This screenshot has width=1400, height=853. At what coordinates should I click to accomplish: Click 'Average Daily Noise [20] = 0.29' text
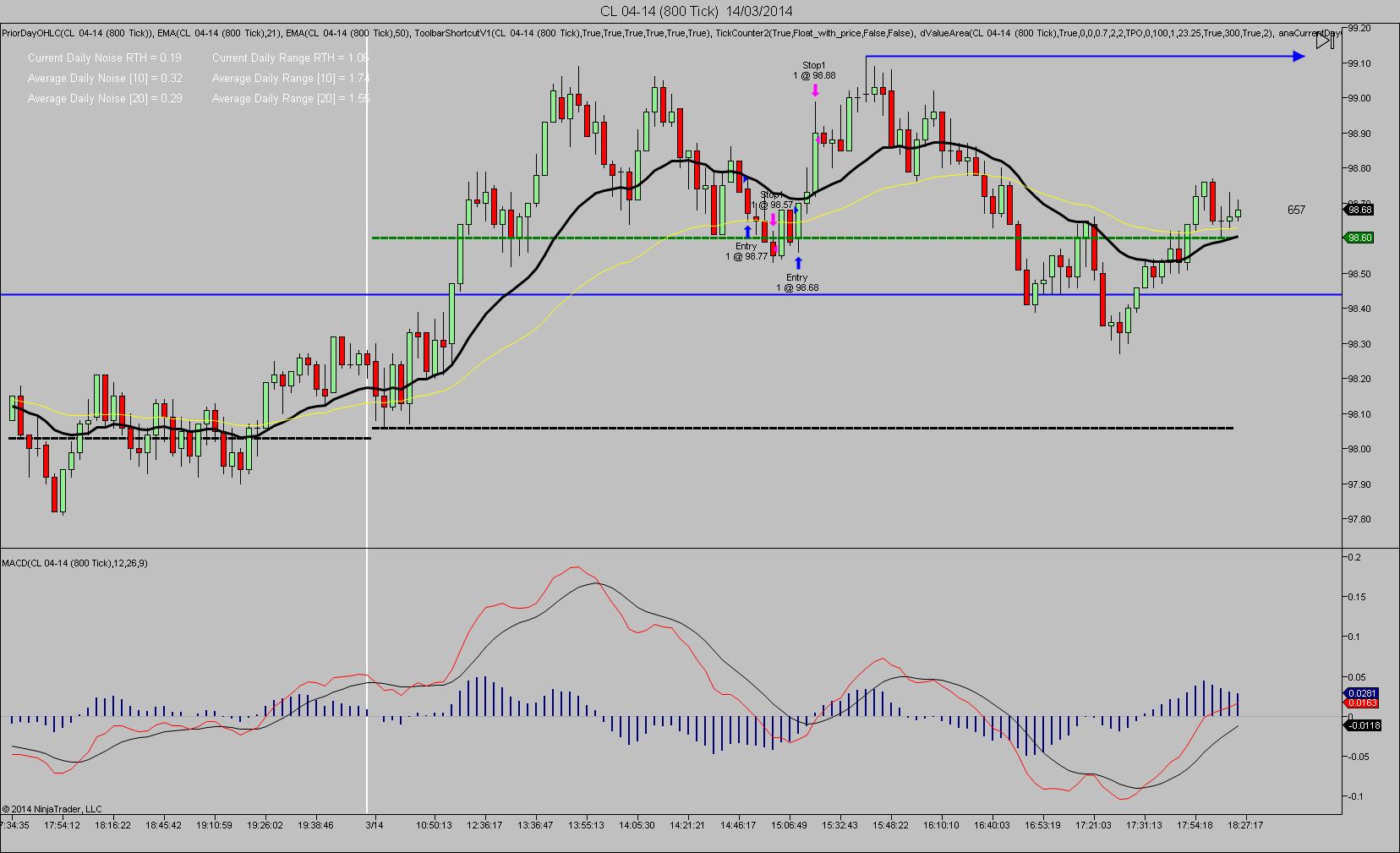105,98
